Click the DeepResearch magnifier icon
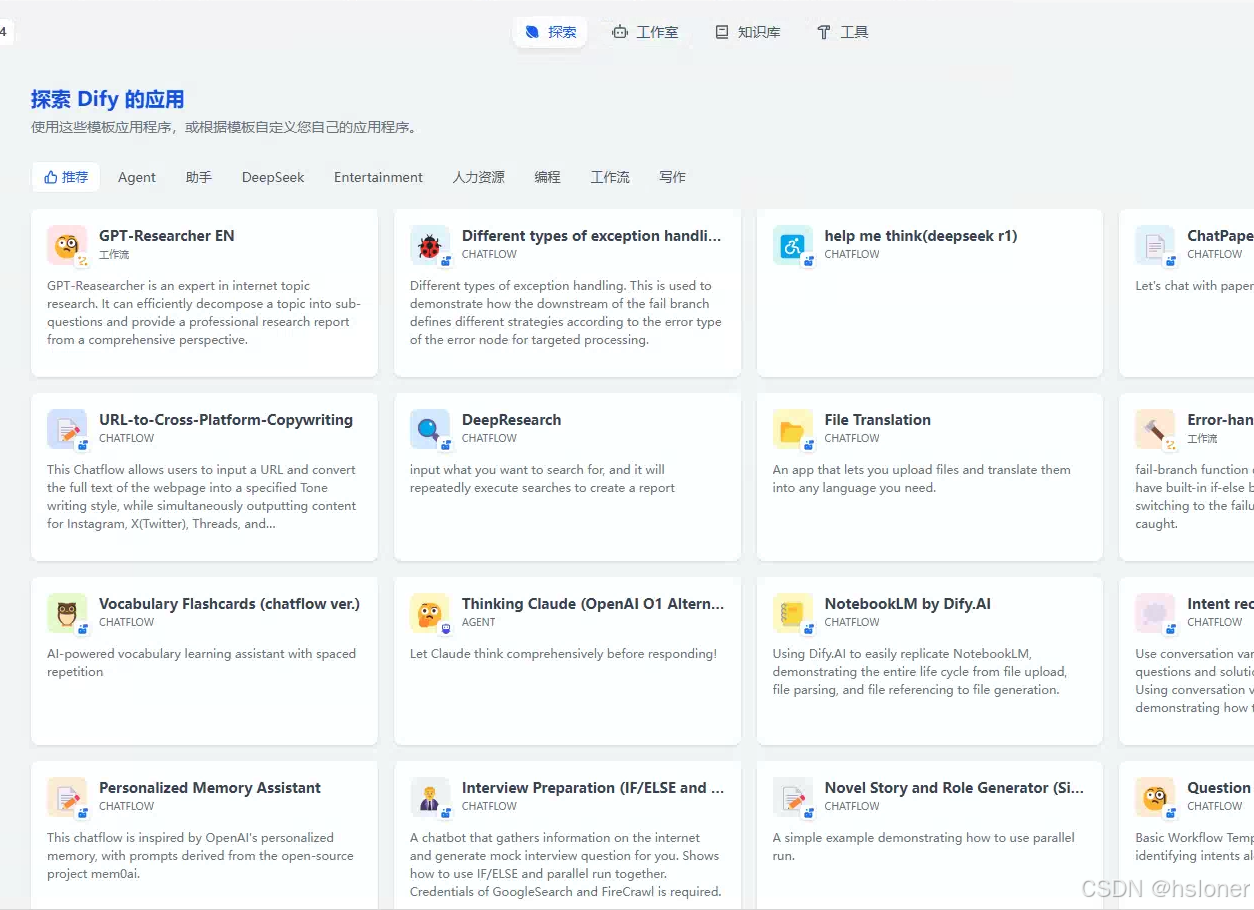This screenshot has height=910, width=1254. click(430, 429)
